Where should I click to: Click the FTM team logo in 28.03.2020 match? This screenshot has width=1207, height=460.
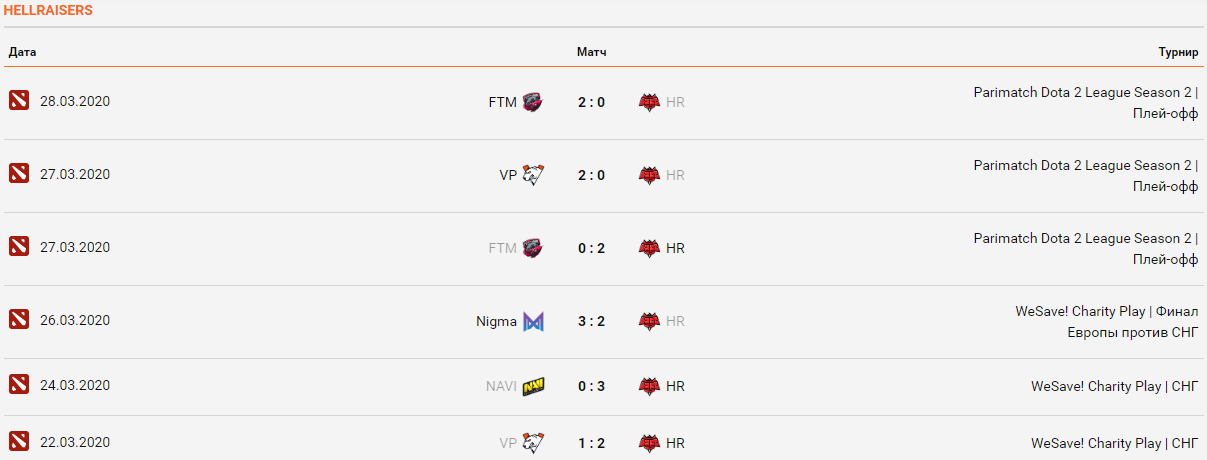533,101
